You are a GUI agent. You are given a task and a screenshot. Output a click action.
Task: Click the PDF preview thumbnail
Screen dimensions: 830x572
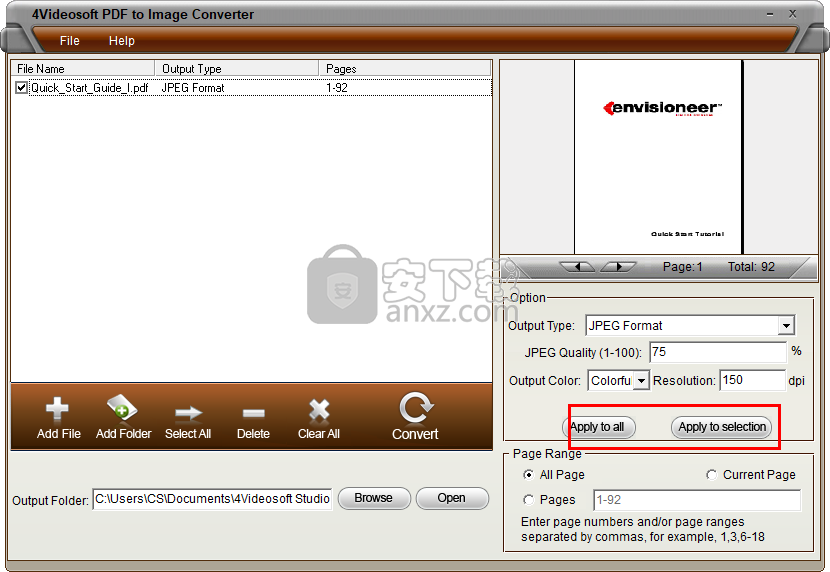click(x=658, y=156)
